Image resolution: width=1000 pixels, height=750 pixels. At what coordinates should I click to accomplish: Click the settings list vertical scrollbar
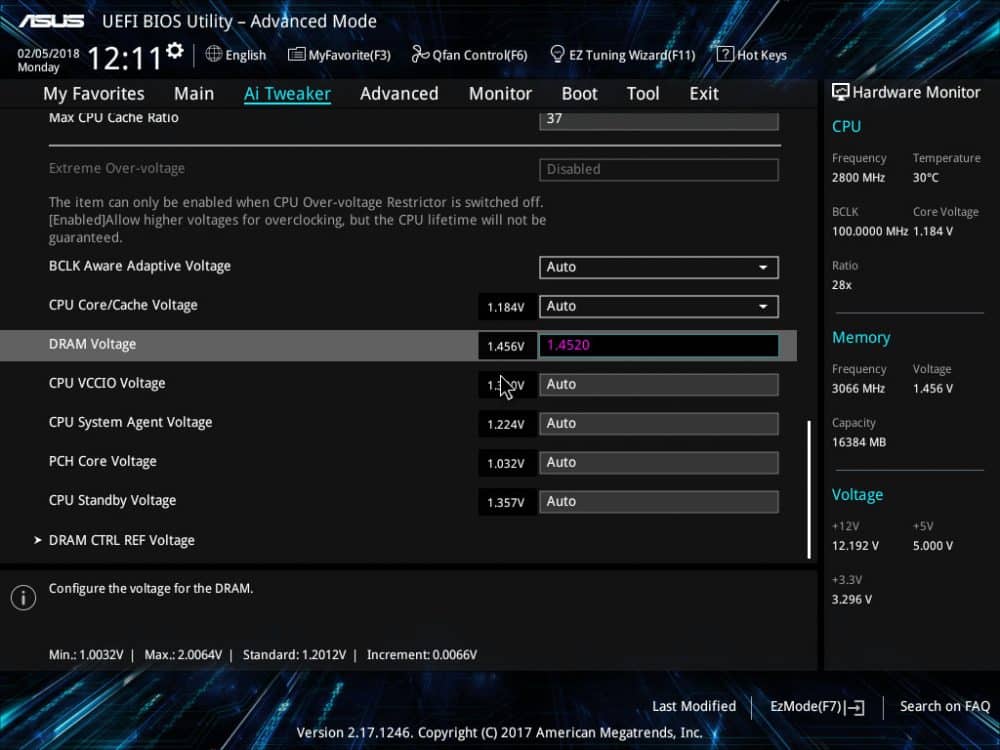[809, 489]
